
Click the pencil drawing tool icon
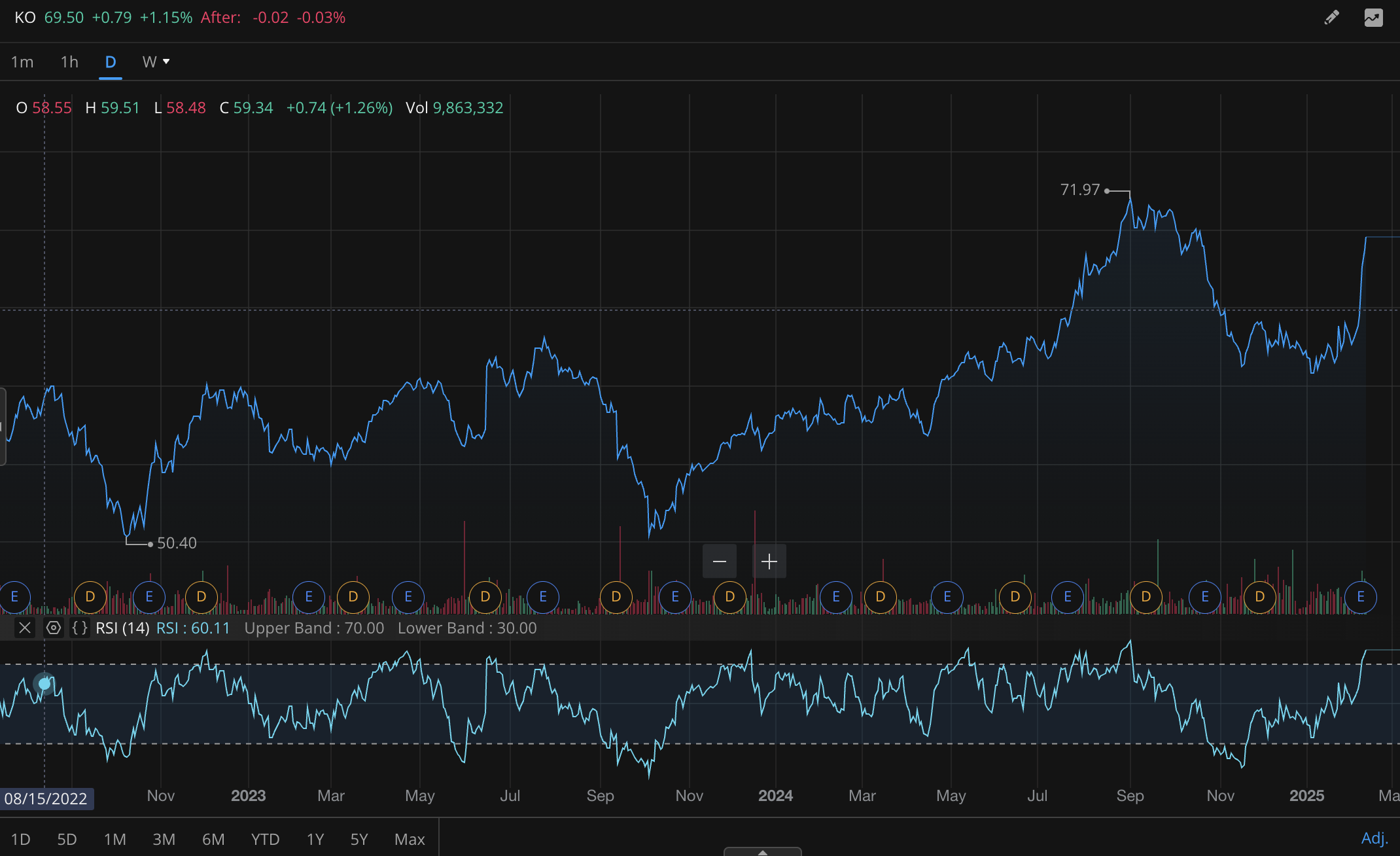click(x=1331, y=18)
